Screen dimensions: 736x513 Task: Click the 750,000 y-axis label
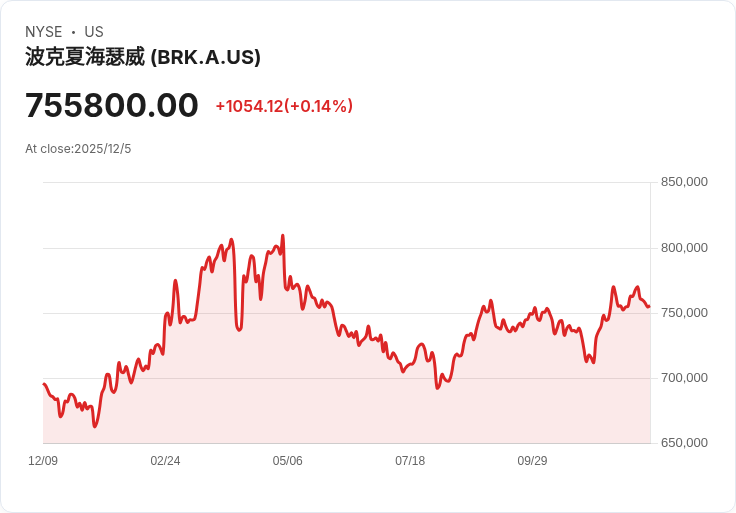tap(684, 313)
